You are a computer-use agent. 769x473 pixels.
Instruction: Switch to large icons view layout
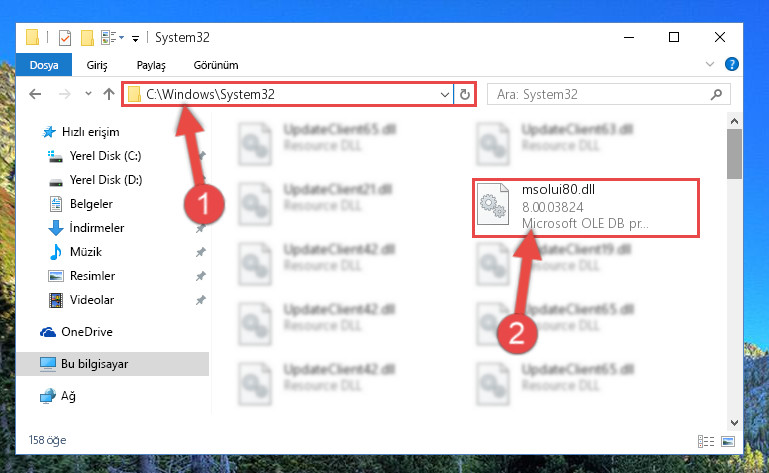click(x=728, y=441)
